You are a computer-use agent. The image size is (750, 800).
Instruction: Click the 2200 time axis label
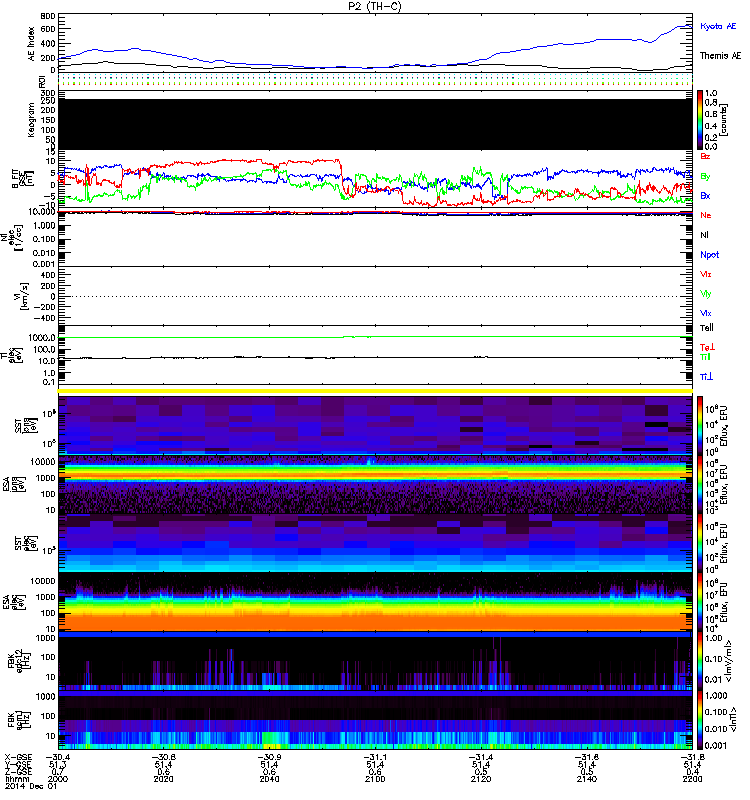click(x=692, y=779)
